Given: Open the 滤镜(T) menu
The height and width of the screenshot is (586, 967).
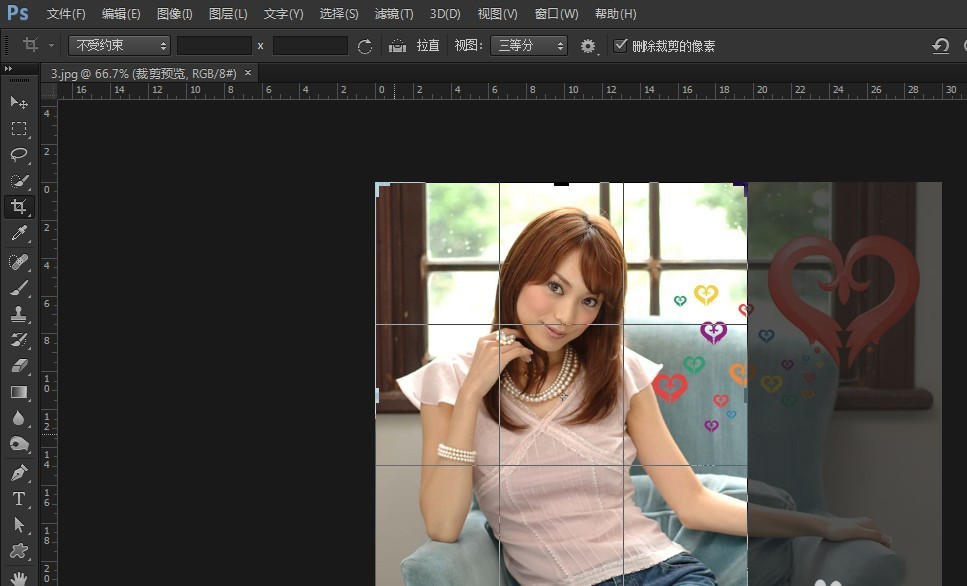Looking at the screenshot, I should tap(394, 14).
